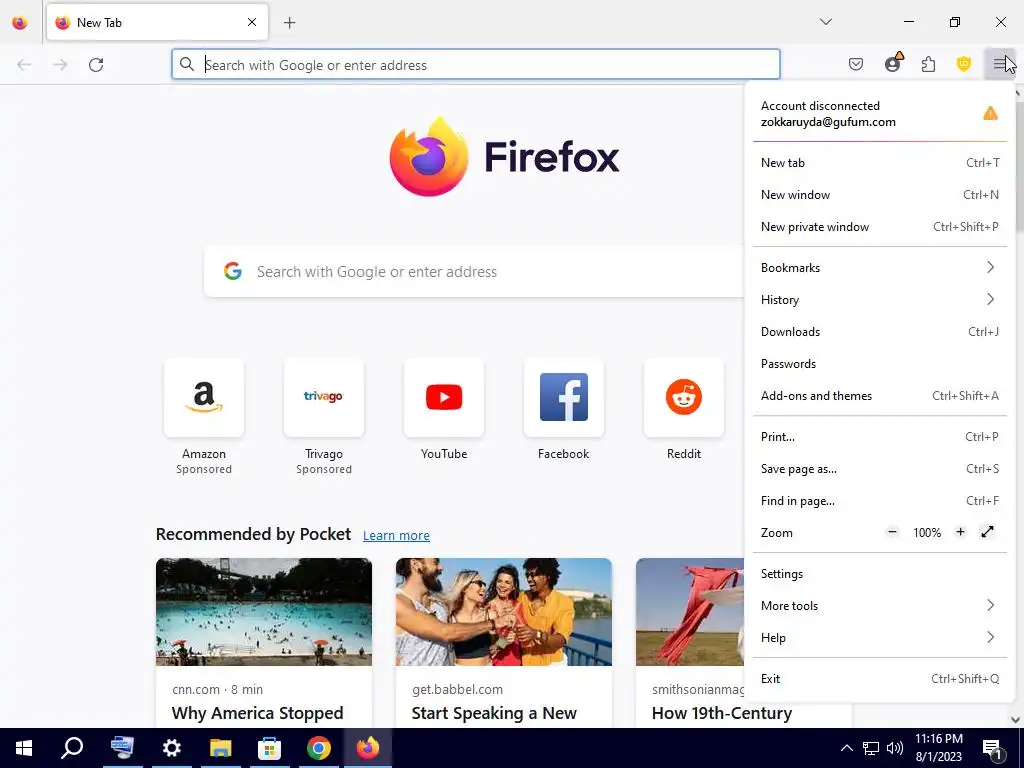
Task: Reload the page with the refresh icon
Action: pyautogui.click(x=96, y=65)
